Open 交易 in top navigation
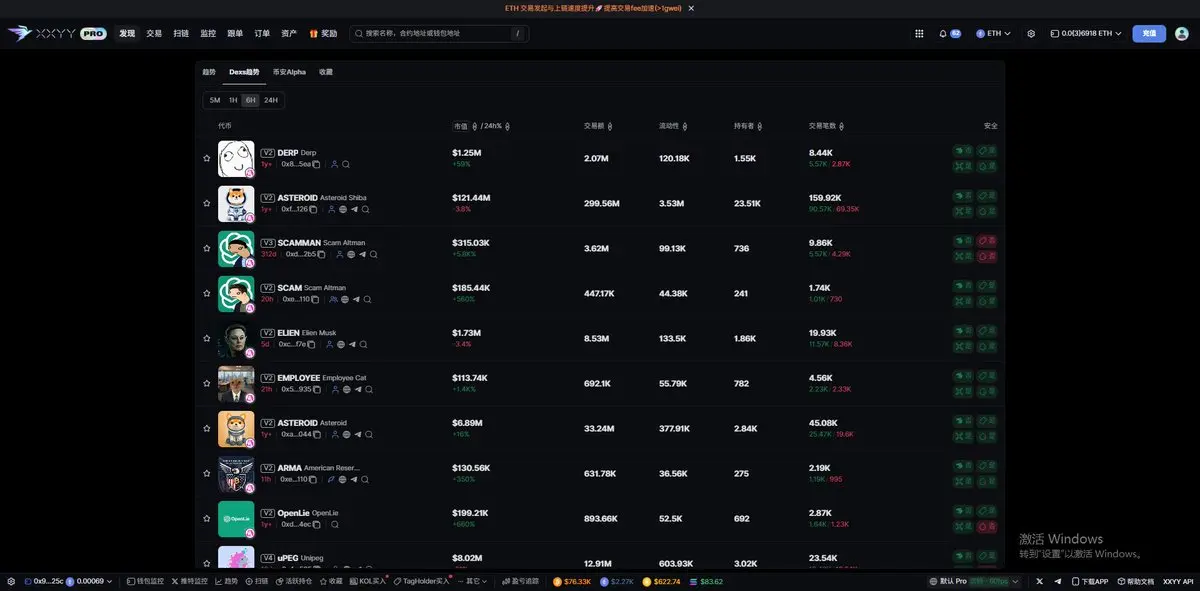Viewport: 1200px width, 591px height. (154, 33)
